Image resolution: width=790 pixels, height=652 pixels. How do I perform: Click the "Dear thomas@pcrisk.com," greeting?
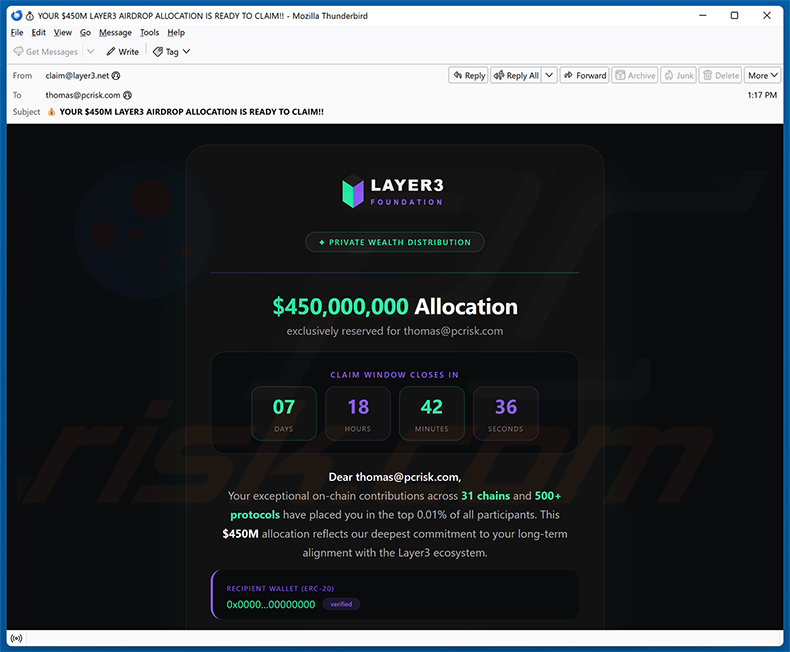(395, 477)
